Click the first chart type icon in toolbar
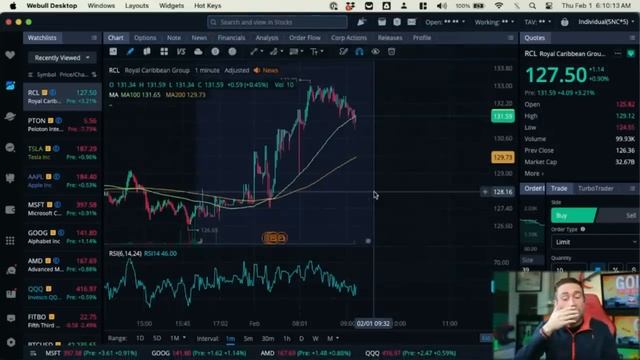Screen dimensions: 640x360 (113, 51)
